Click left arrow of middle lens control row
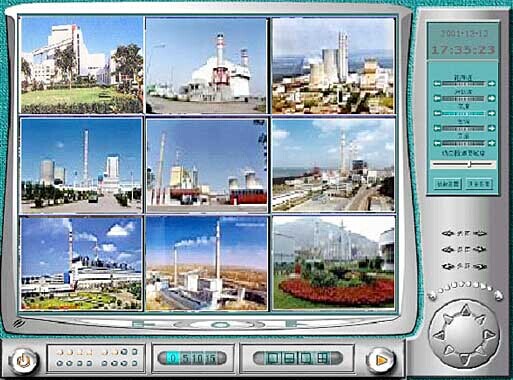 pyautogui.click(x=448, y=250)
